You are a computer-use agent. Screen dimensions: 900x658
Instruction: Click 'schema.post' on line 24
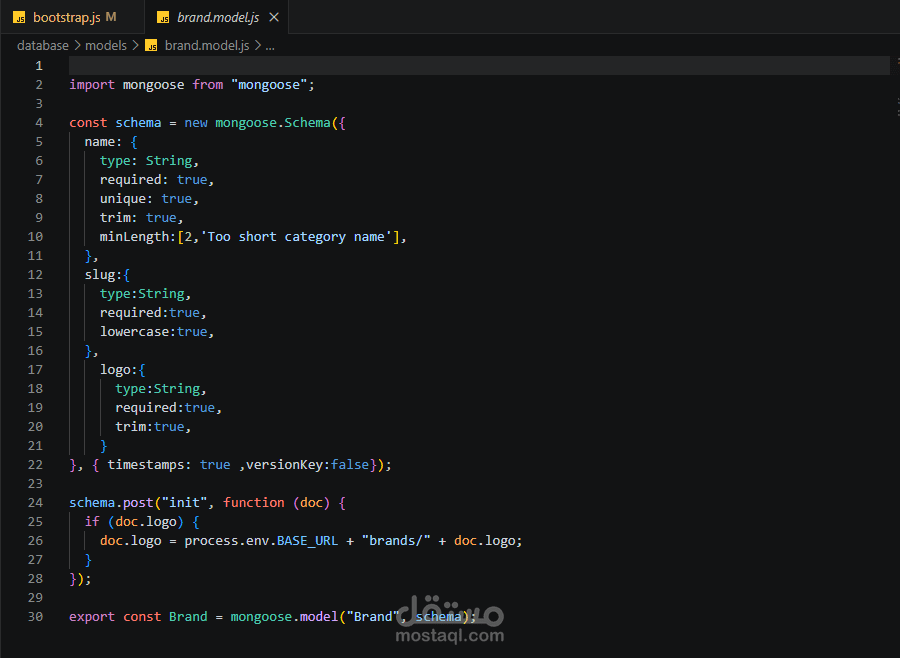coord(111,502)
